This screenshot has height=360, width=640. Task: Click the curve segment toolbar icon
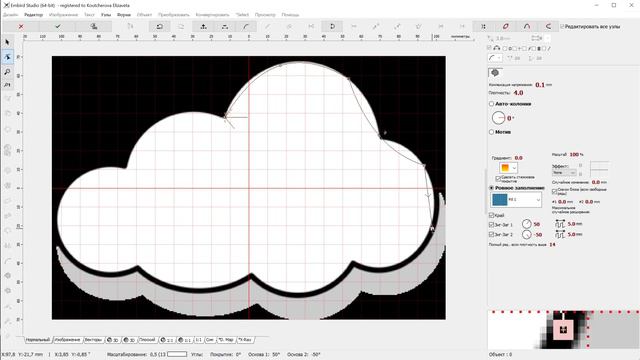tap(246, 27)
